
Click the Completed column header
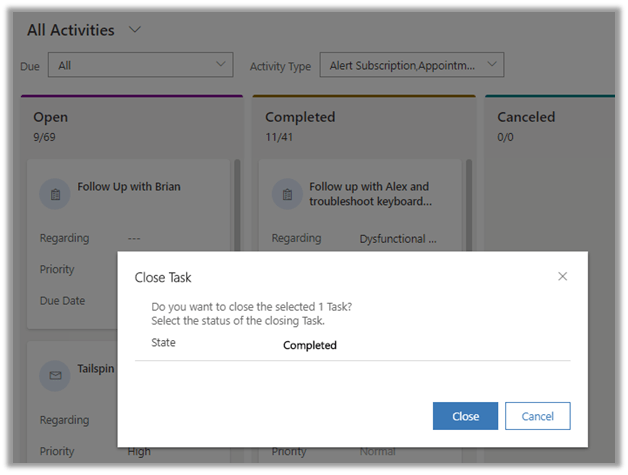pos(300,117)
